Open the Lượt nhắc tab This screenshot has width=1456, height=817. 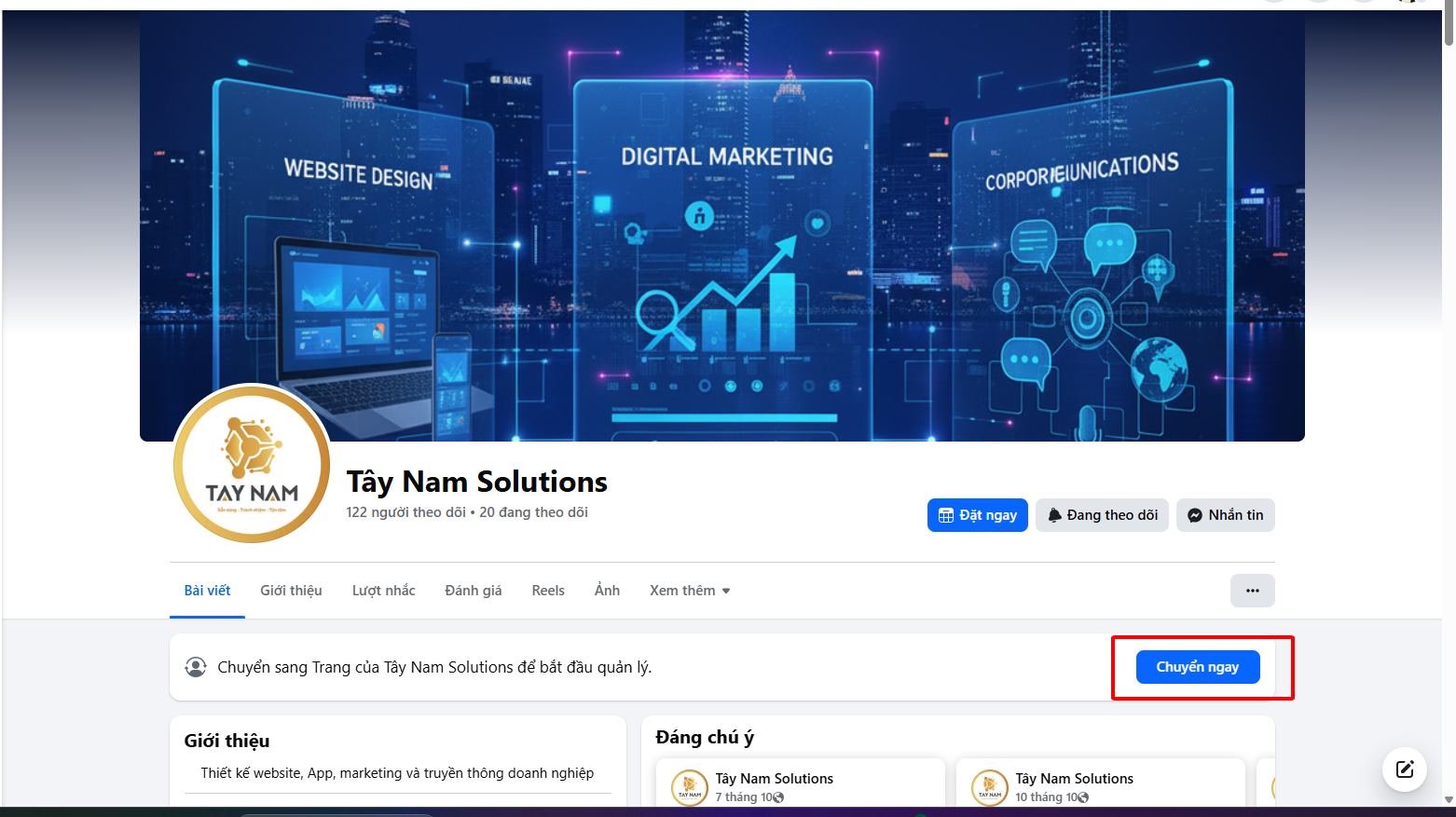[383, 591]
